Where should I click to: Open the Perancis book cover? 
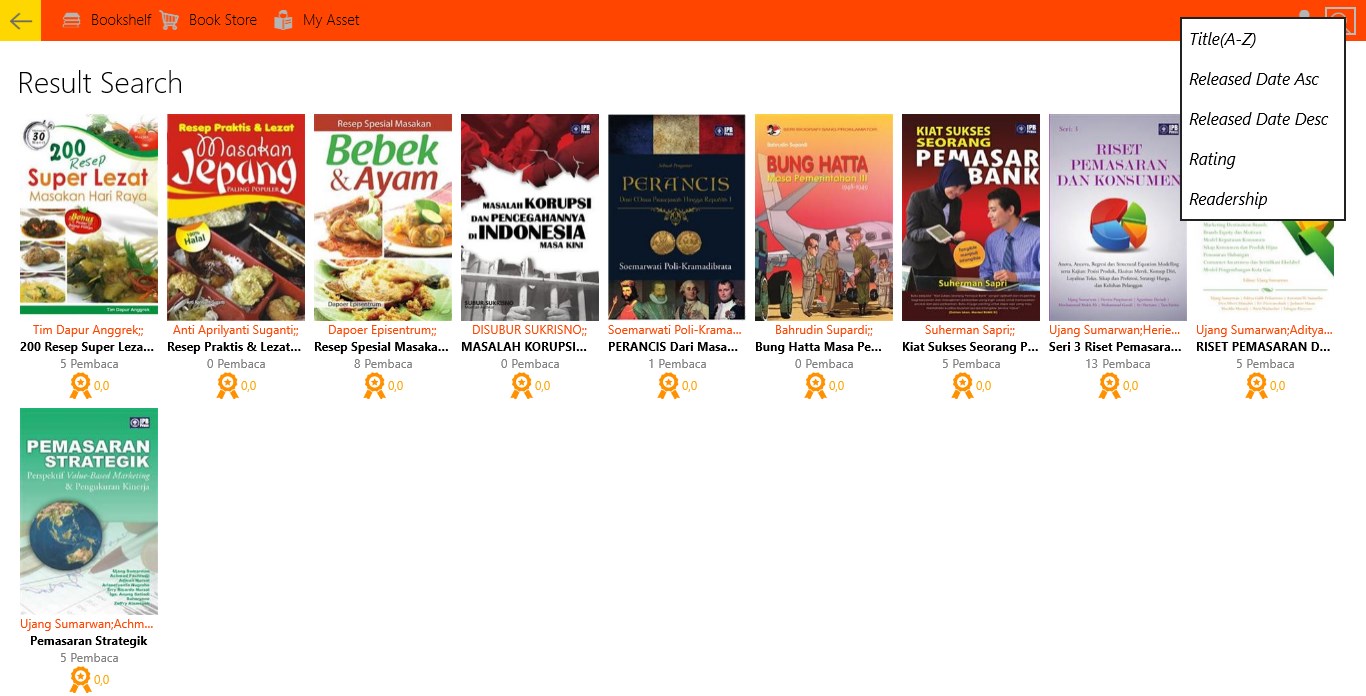click(x=677, y=217)
